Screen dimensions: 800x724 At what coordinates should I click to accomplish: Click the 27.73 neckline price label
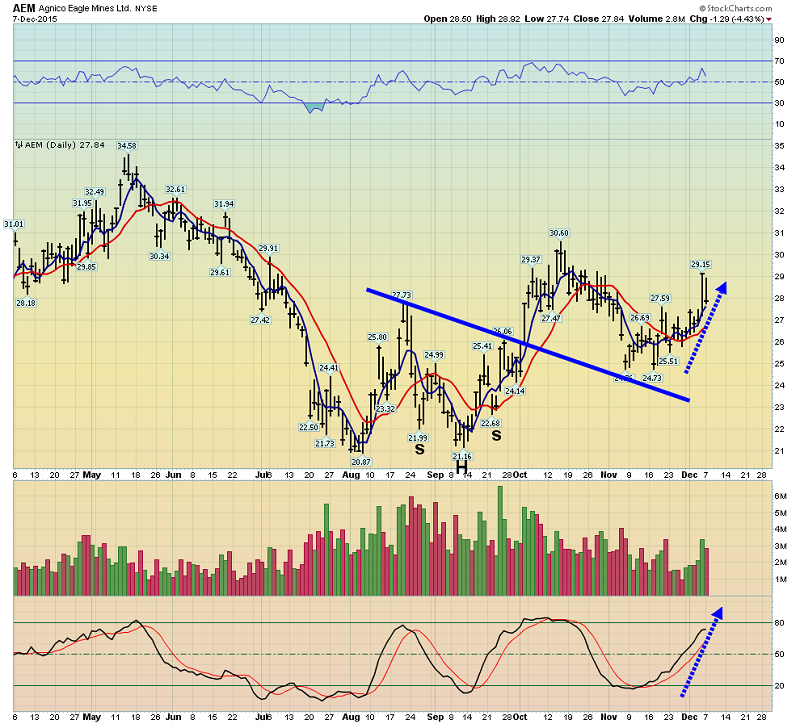402,295
